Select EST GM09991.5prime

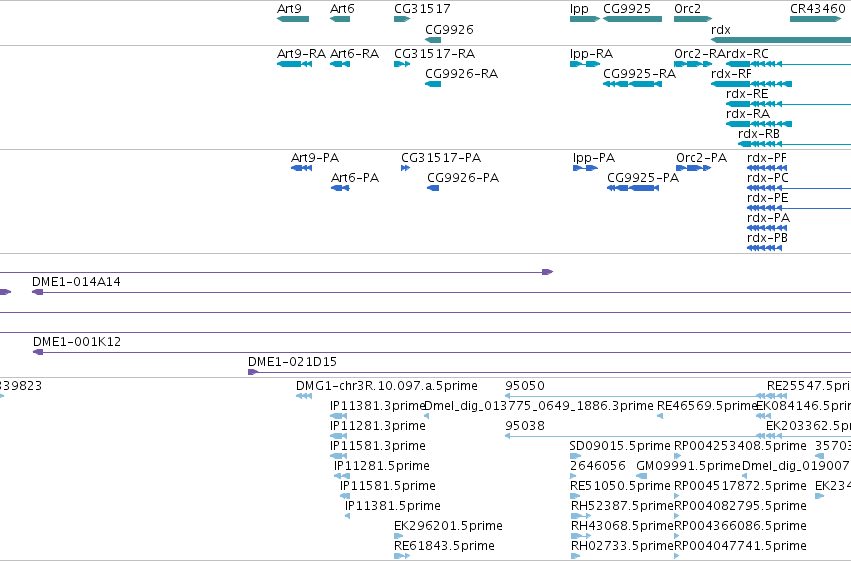point(641,476)
